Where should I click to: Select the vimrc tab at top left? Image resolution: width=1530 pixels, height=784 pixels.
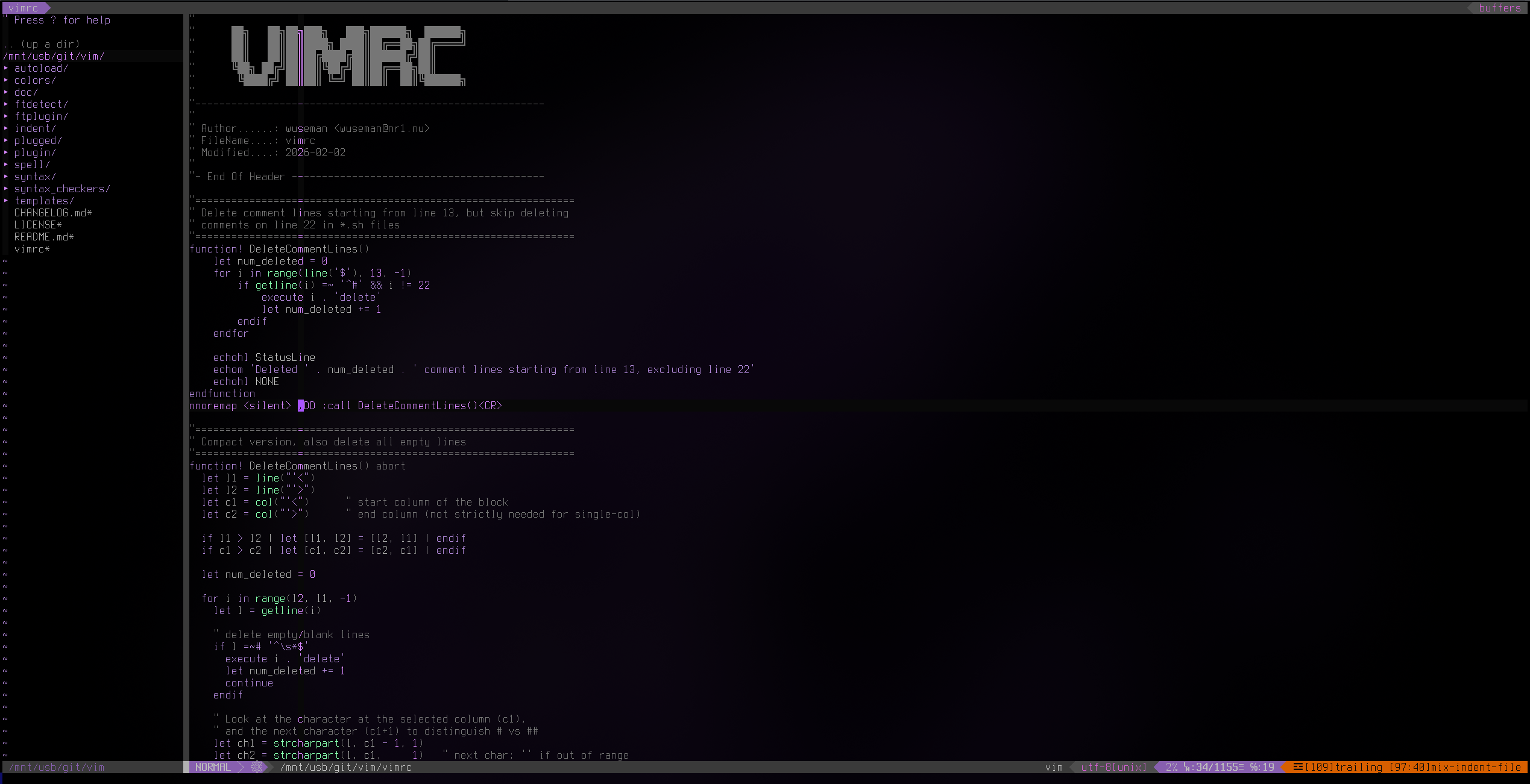point(24,8)
